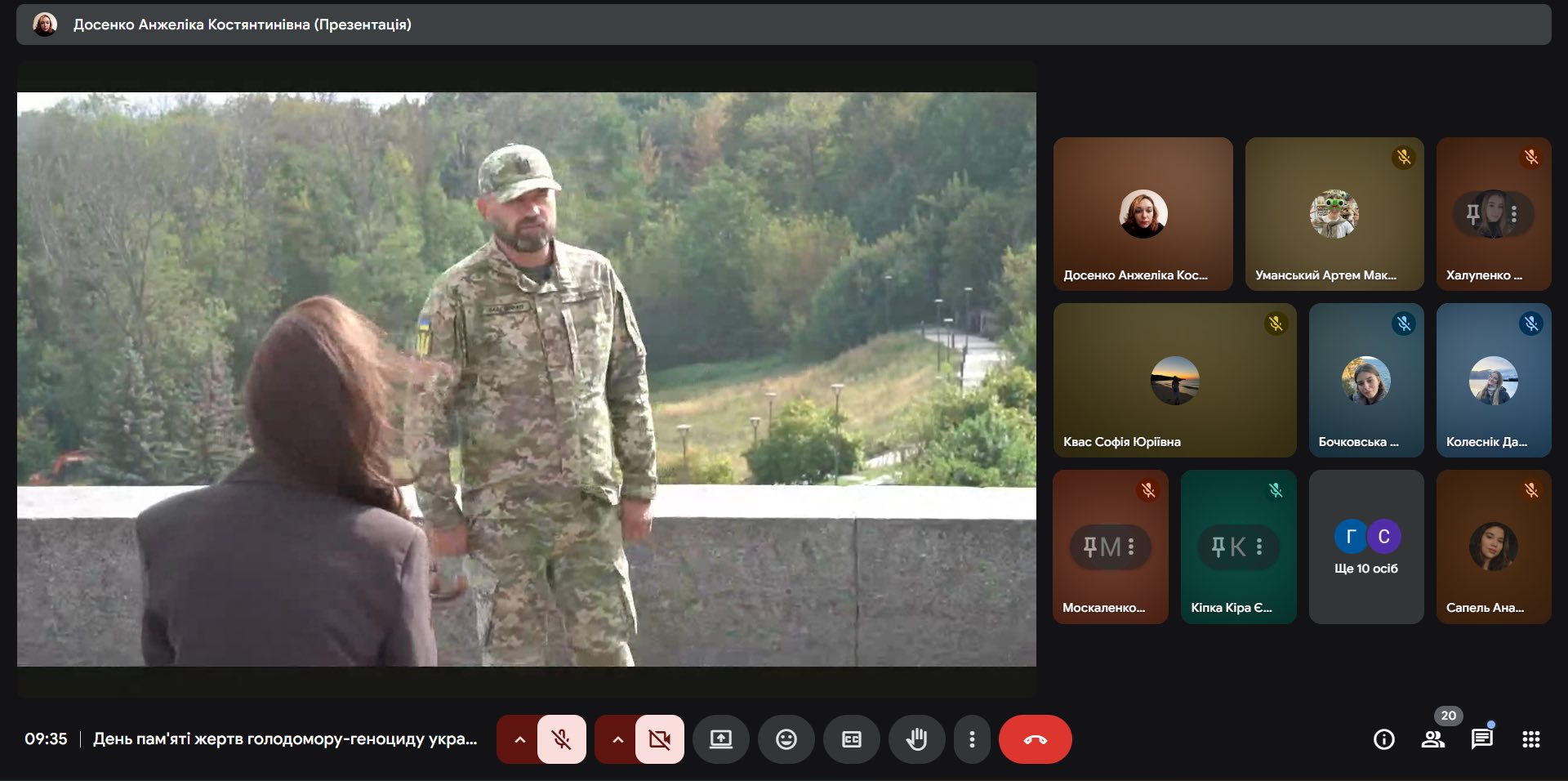1568x781 pixels.
Task: Start screen presentation with share button
Action: [x=720, y=739]
